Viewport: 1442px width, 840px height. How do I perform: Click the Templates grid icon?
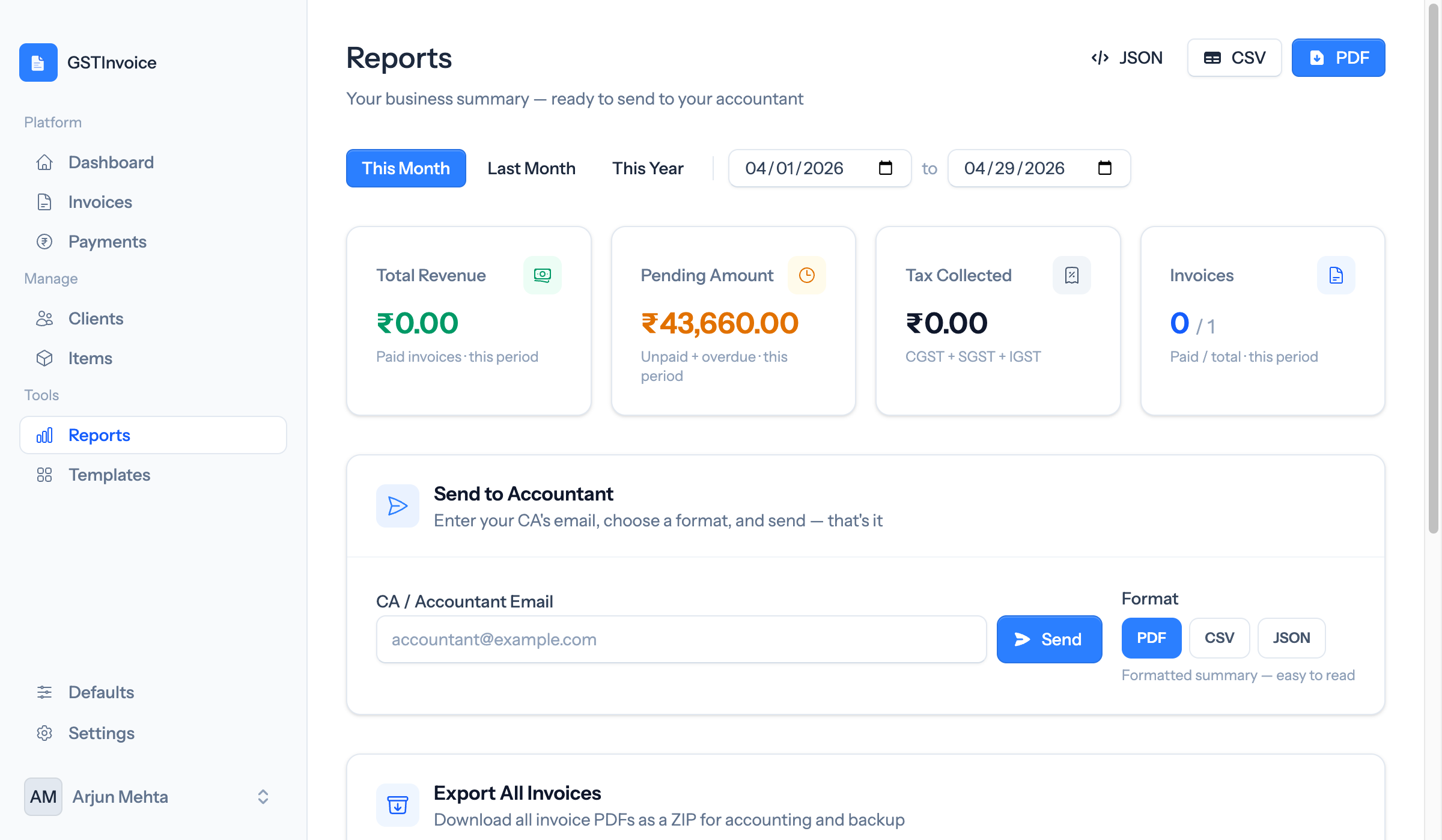pos(44,475)
